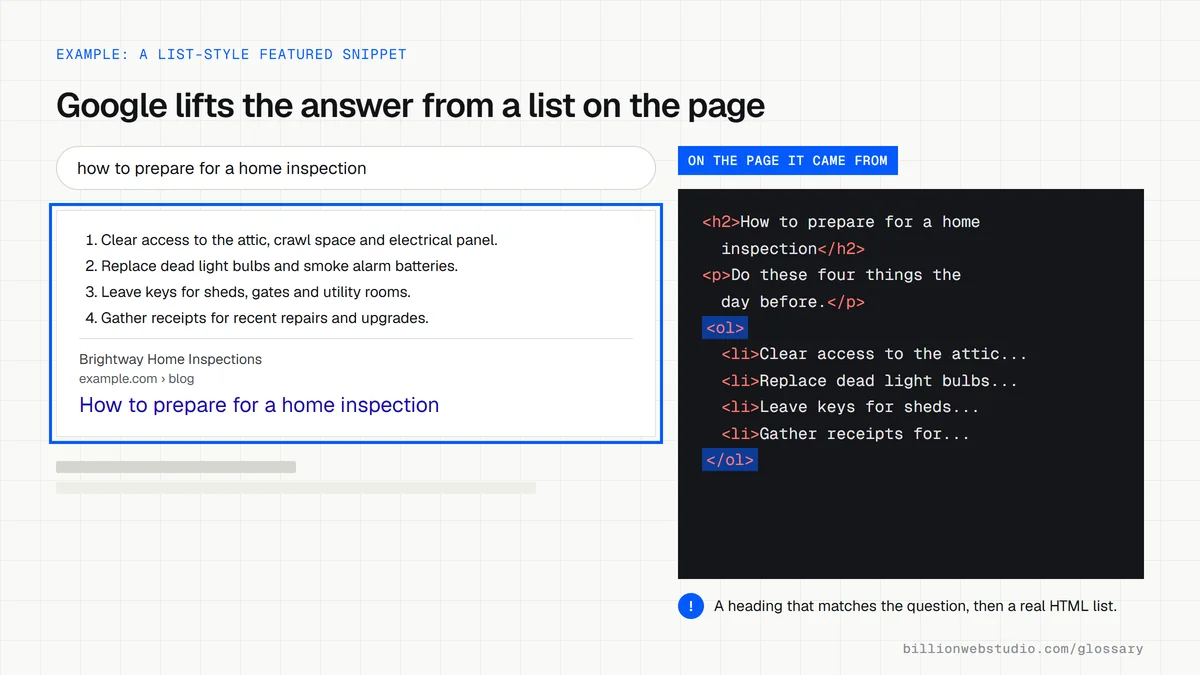Click the search box reading 'how to prepare for a home inspection'
This screenshot has width=1200, height=675.
coord(356,168)
